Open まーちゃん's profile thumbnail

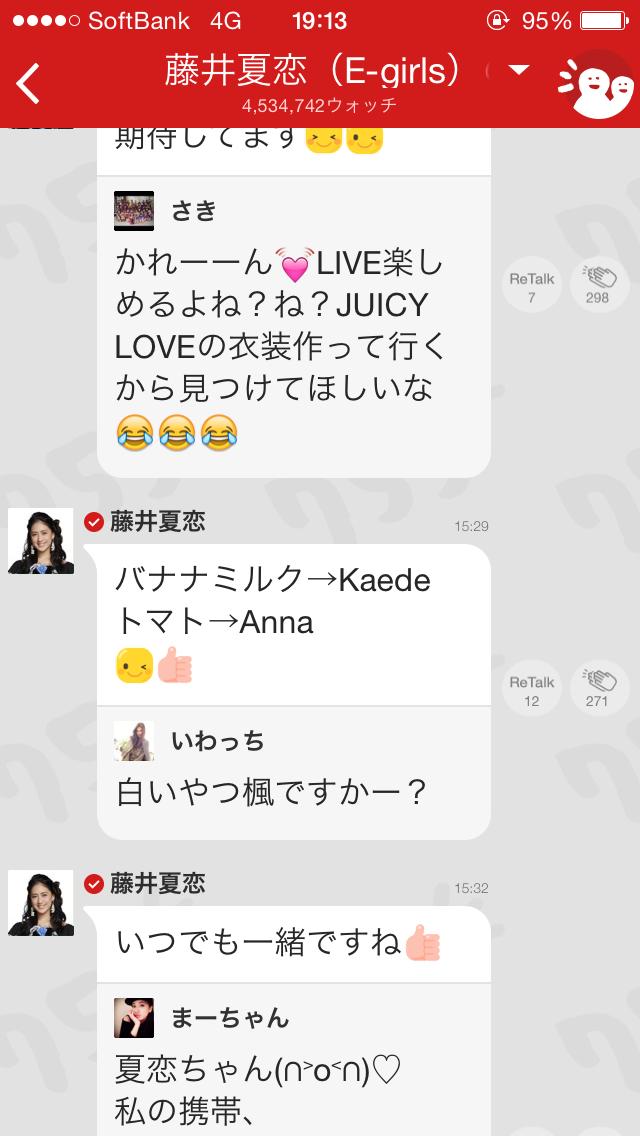(134, 1018)
